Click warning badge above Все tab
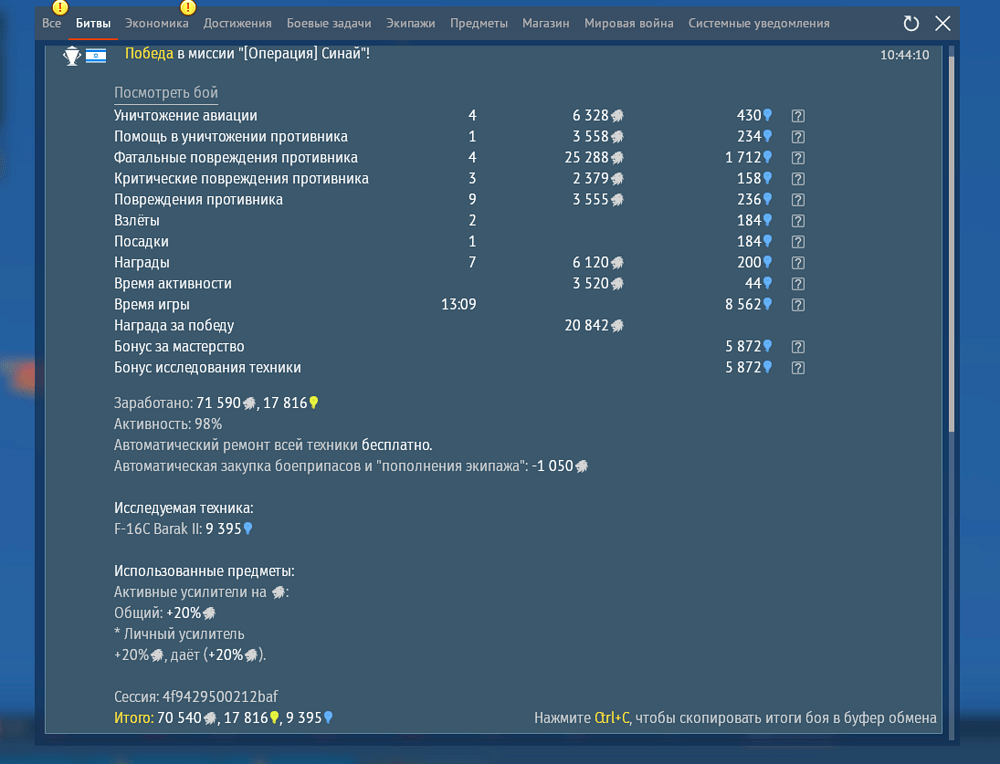This screenshot has width=1000, height=764. 60,7
